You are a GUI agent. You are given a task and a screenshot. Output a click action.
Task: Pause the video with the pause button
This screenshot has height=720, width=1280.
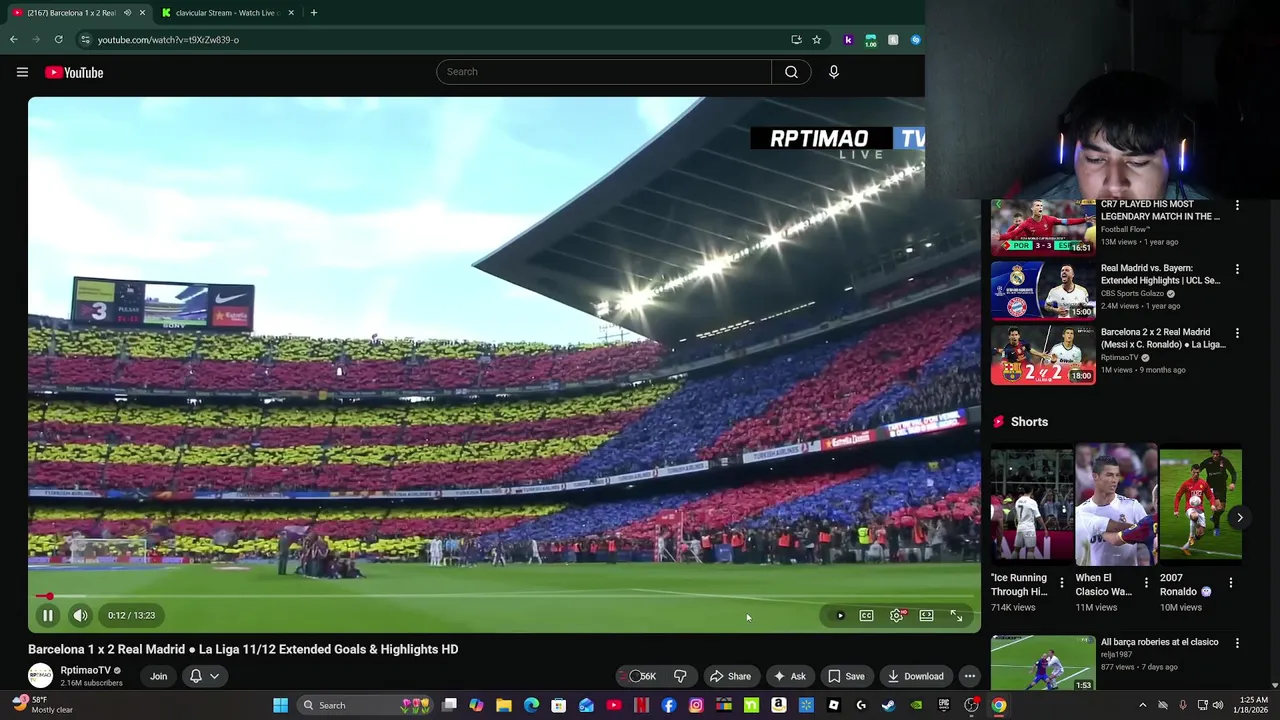(x=47, y=616)
